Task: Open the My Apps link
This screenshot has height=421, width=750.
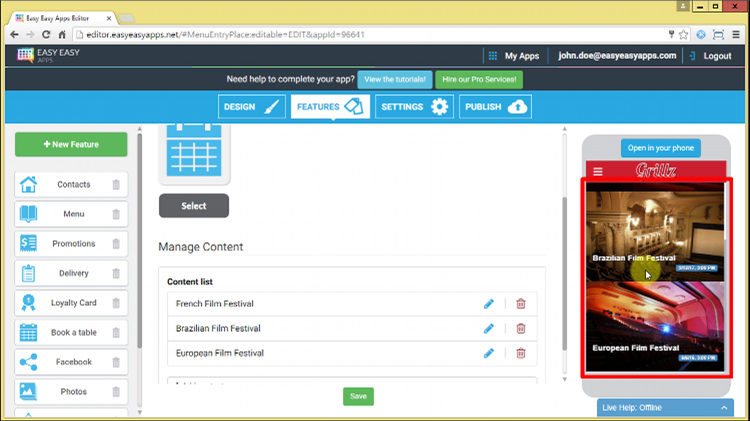Action: pos(522,56)
